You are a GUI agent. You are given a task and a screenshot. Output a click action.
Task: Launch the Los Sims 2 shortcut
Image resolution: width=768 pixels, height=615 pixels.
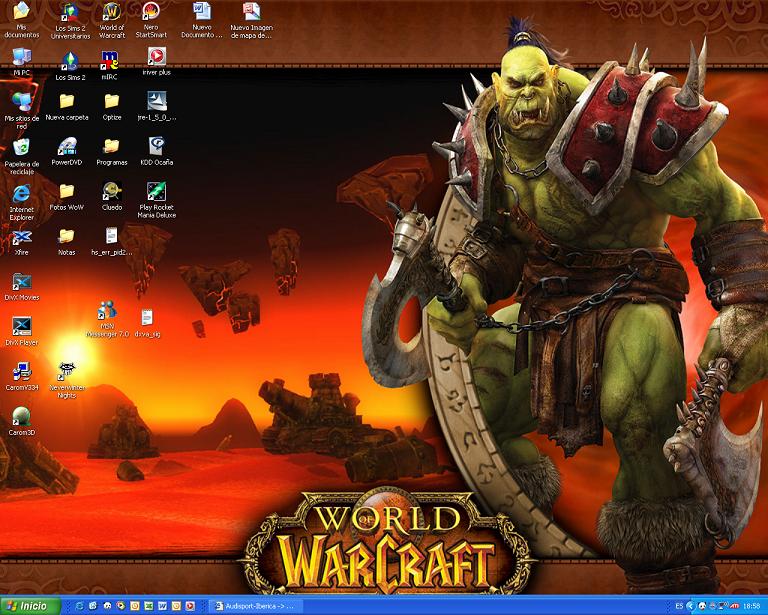point(71,66)
